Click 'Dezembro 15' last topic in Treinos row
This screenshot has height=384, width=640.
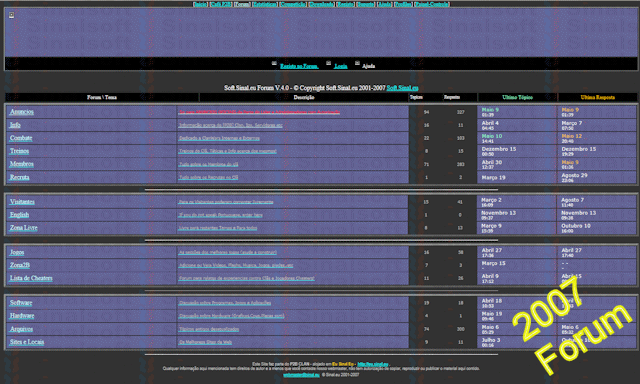pos(499,149)
